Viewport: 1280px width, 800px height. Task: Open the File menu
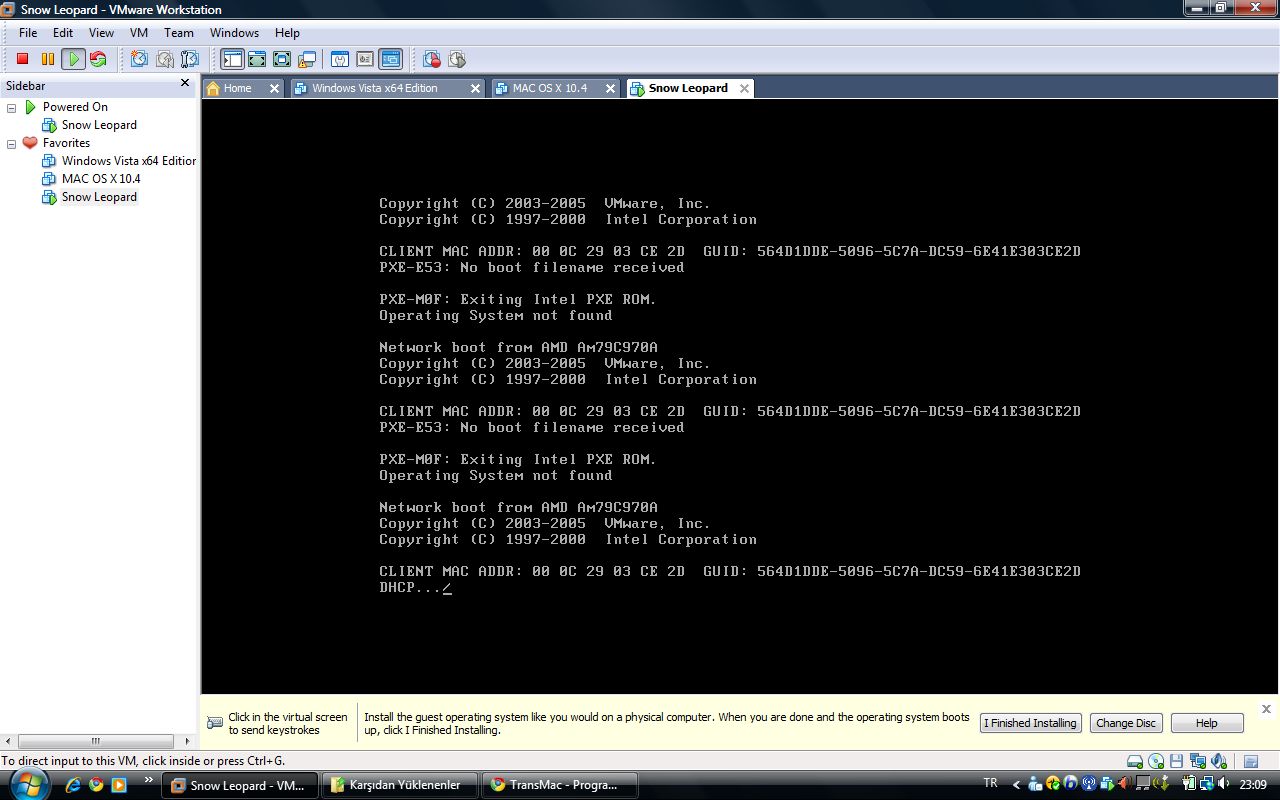tap(28, 32)
